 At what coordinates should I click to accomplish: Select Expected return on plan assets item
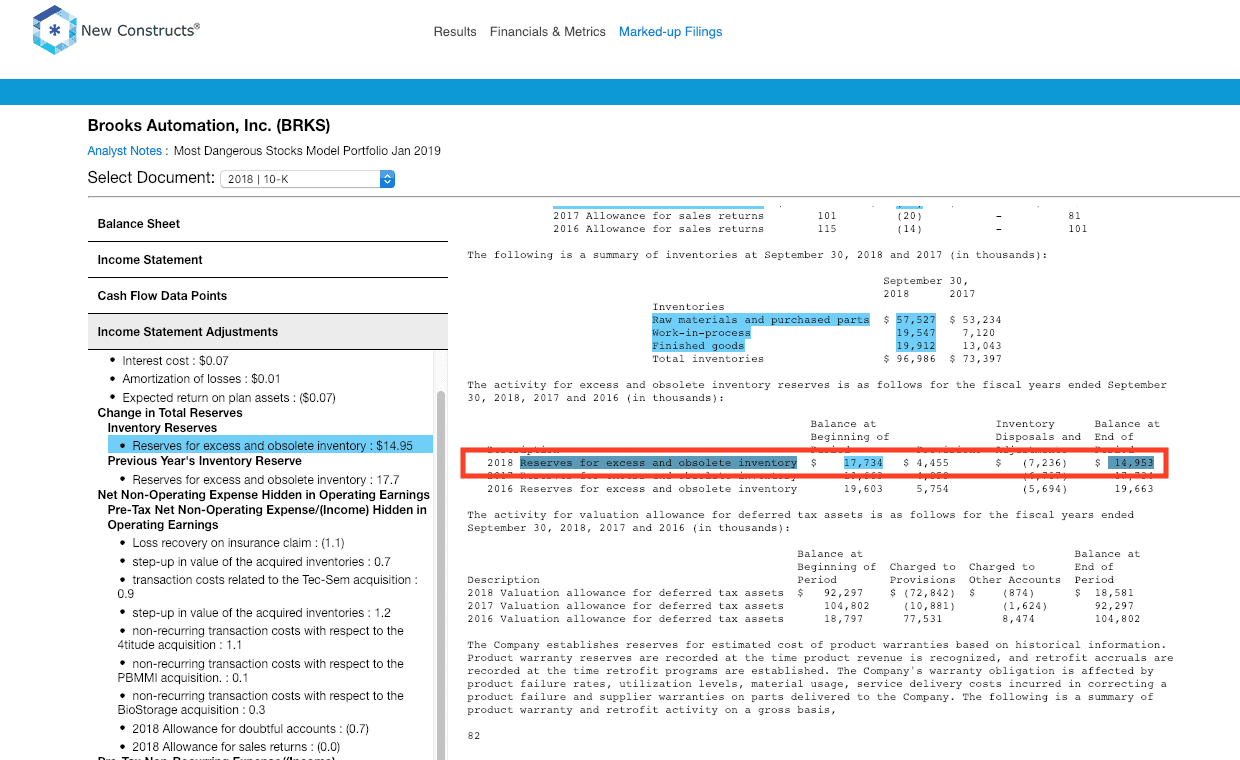tap(229, 398)
